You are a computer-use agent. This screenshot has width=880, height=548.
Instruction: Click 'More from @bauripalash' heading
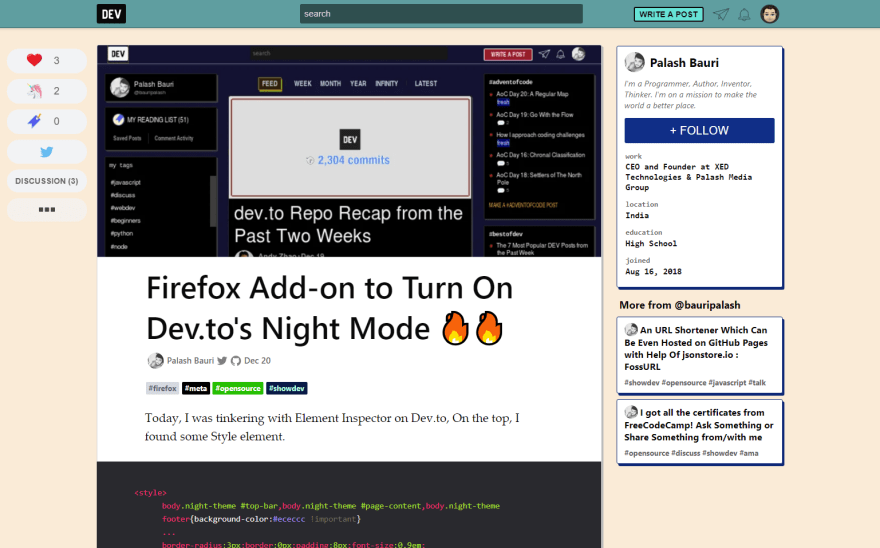tap(680, 305)
